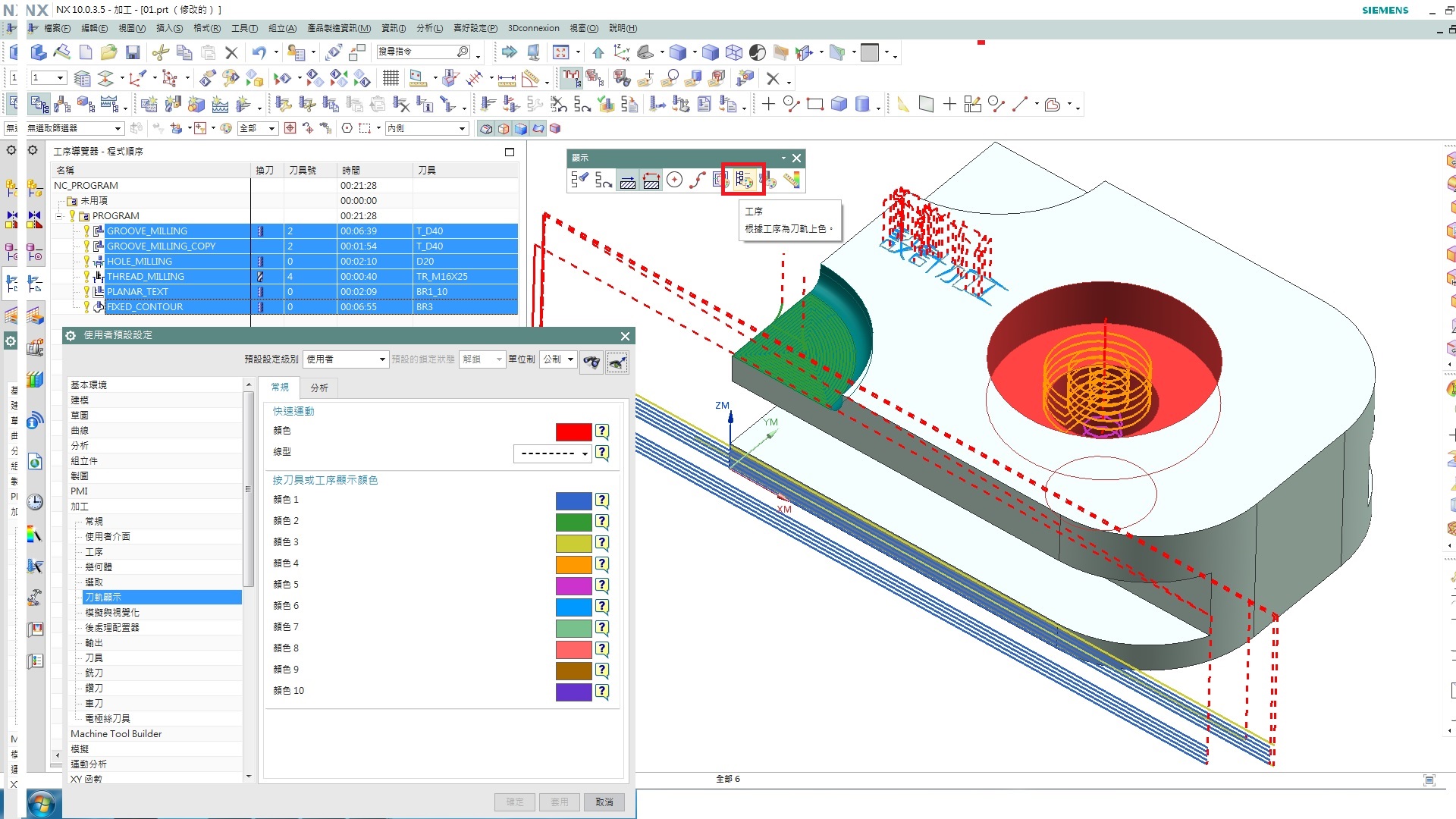
Task: Open the 分析(L) menu
Action: tap(429, 28)
